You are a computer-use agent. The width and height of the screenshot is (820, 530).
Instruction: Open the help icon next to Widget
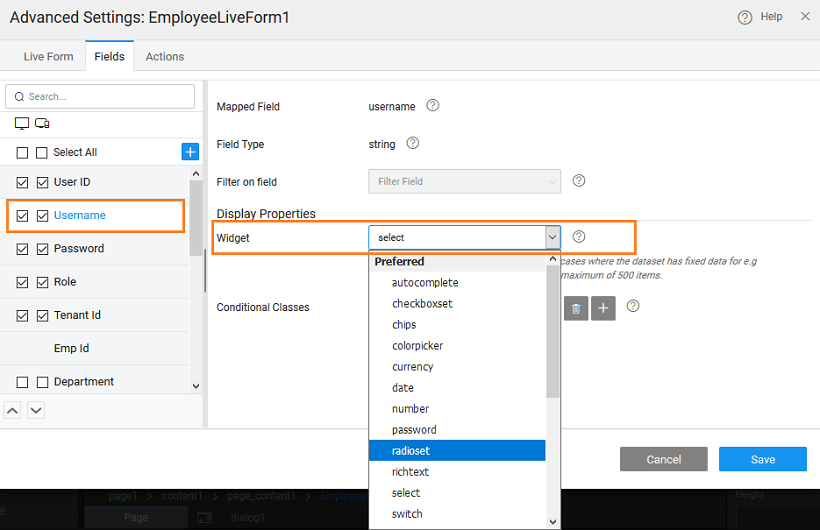(x=579, y=237)
